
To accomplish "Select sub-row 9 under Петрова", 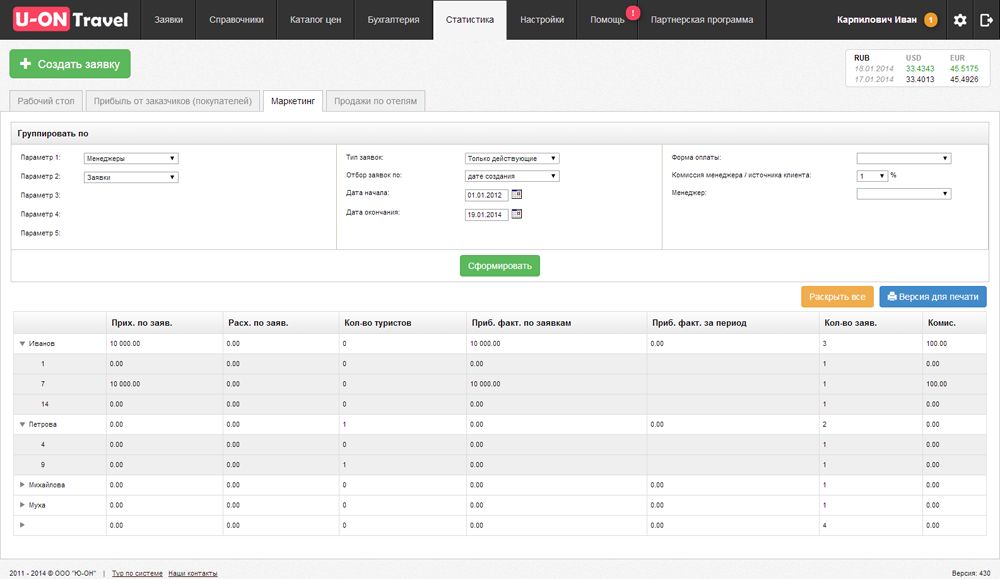I will pyautogui.click(x=500, y=465).
